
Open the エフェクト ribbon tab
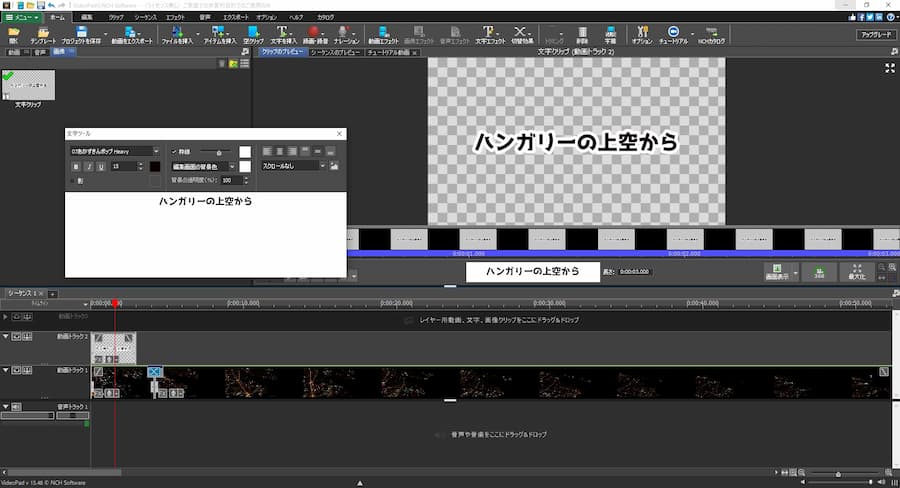(176, 17)
